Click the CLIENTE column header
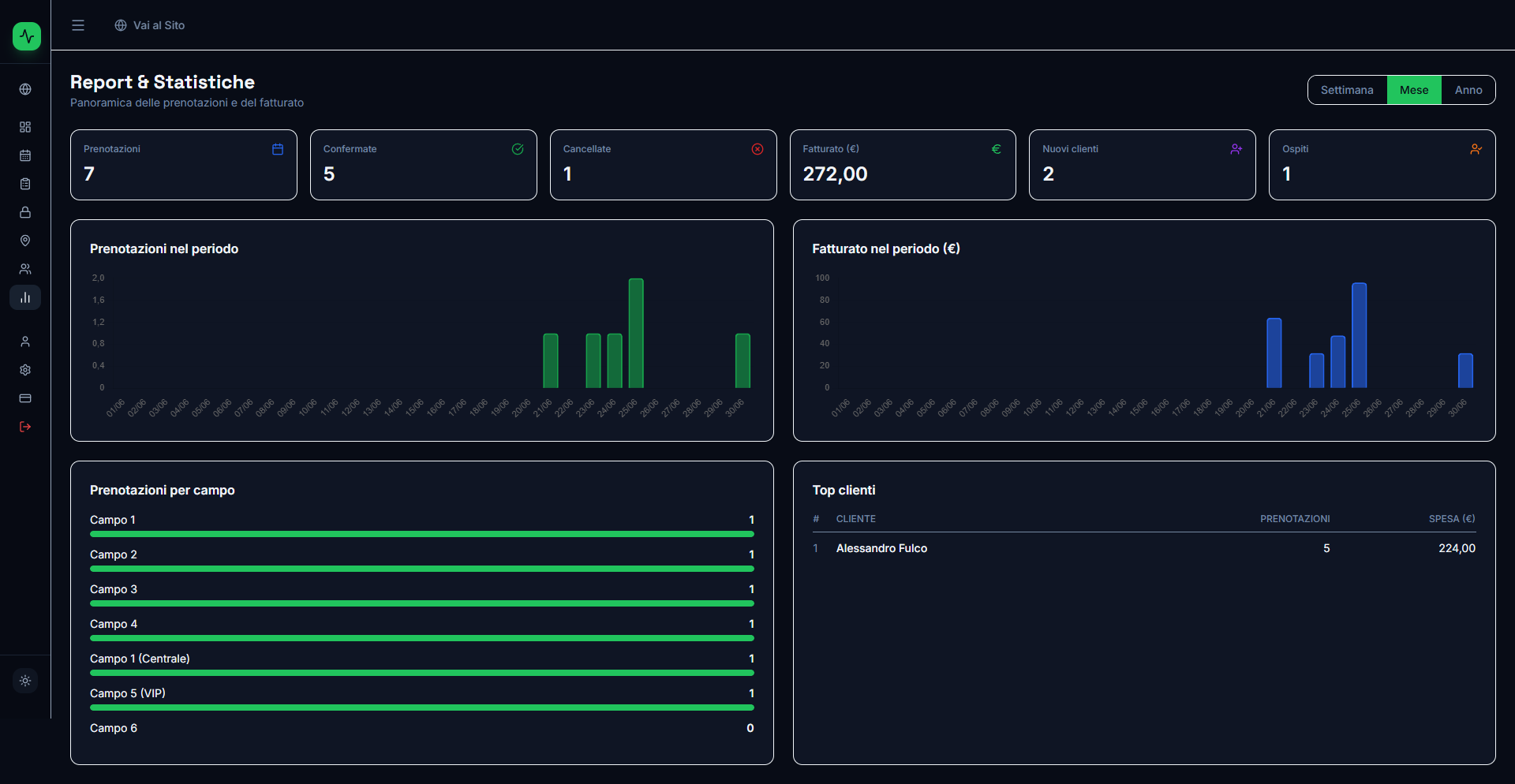The image size is (1515, 784). click(x=856, y=519)
